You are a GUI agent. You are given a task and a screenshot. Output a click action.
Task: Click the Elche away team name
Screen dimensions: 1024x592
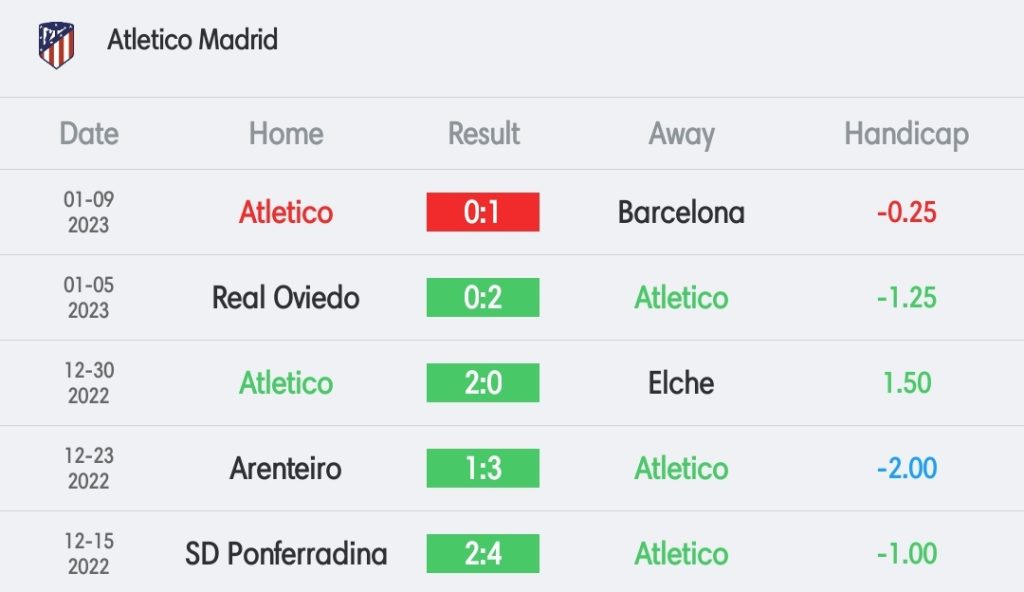tap(681, 383)
